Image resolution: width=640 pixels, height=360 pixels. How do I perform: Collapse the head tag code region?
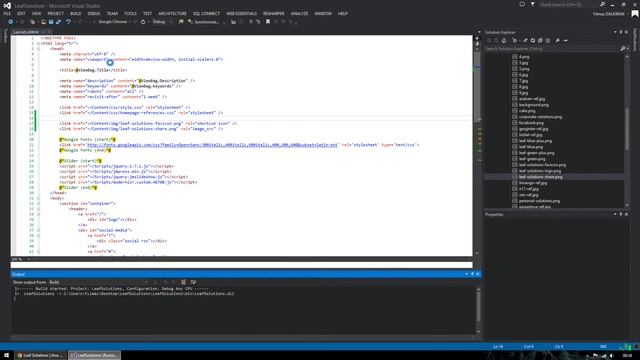coord(38,49)
